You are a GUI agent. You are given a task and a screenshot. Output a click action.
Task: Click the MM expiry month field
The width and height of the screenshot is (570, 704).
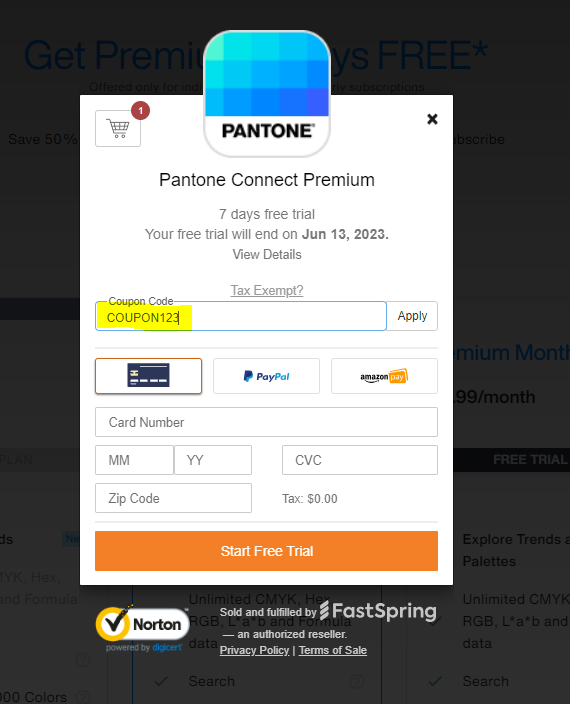pyautogui.click(x=135, y=460)
